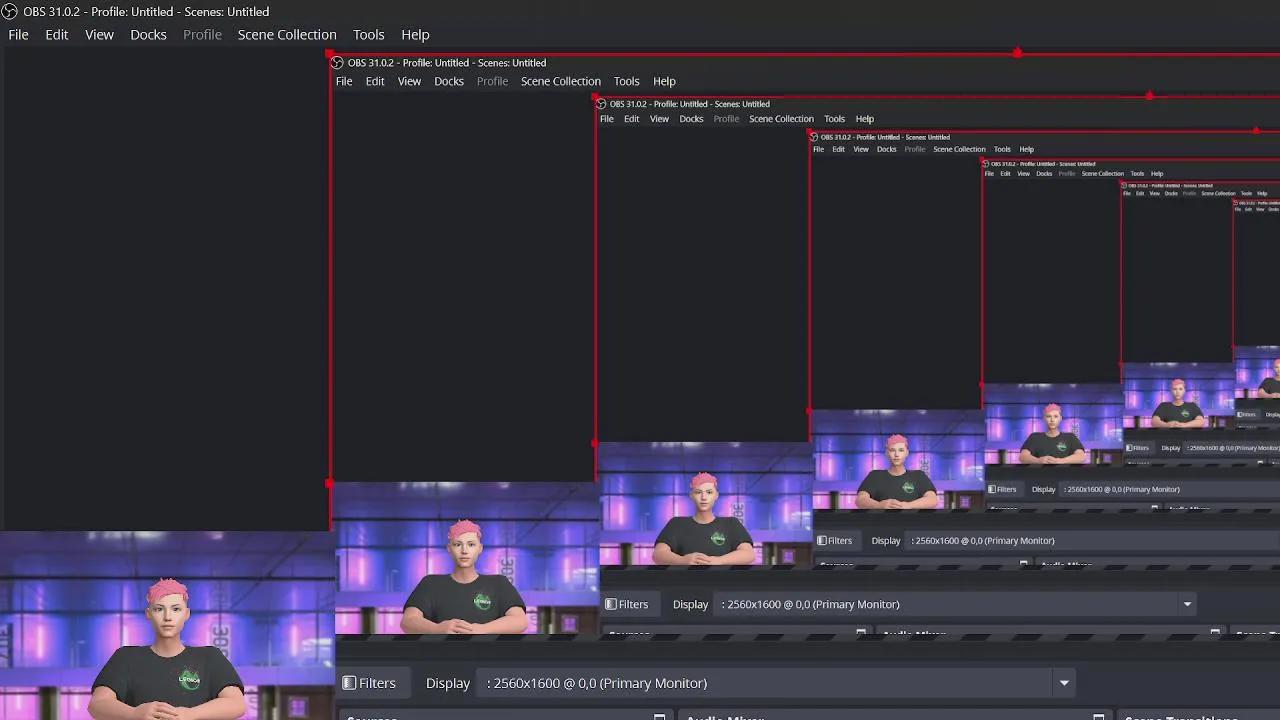Click the nested Audio Mixer pop-out icon
This screenshot has width=1280, height=720.
coord(1216,633)
